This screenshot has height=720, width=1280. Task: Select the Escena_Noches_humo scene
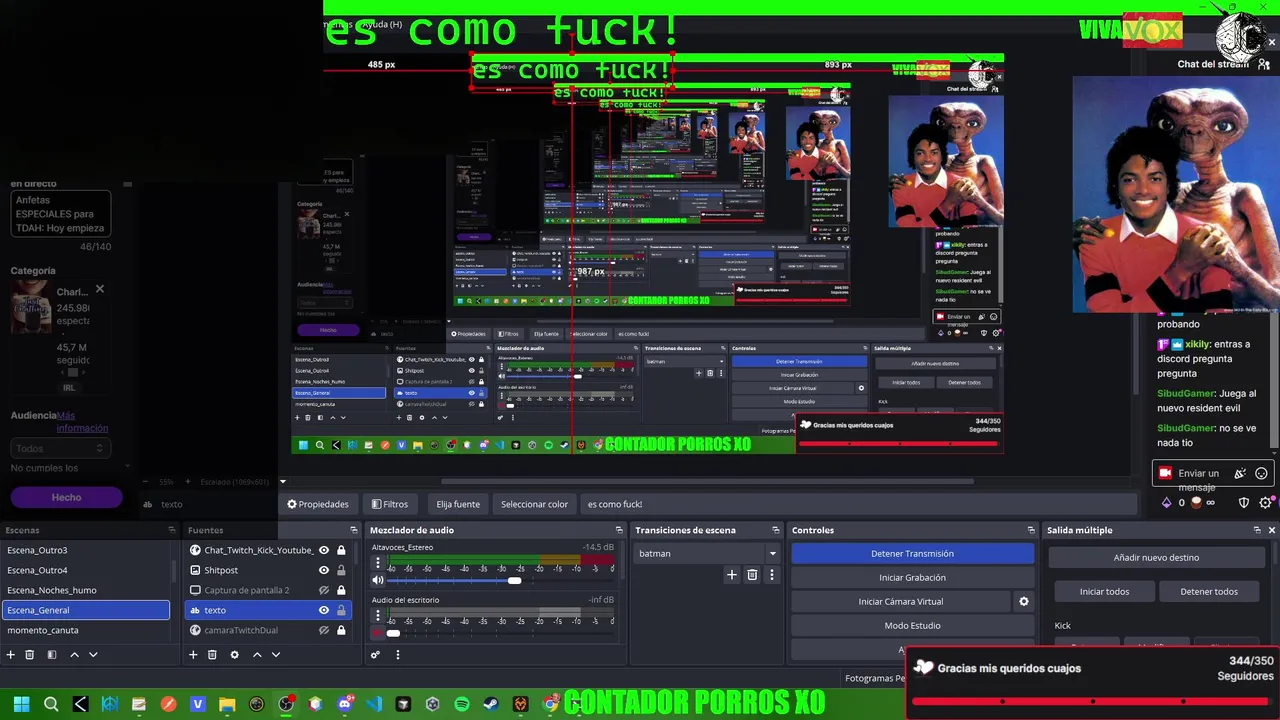tap(86, 590)
